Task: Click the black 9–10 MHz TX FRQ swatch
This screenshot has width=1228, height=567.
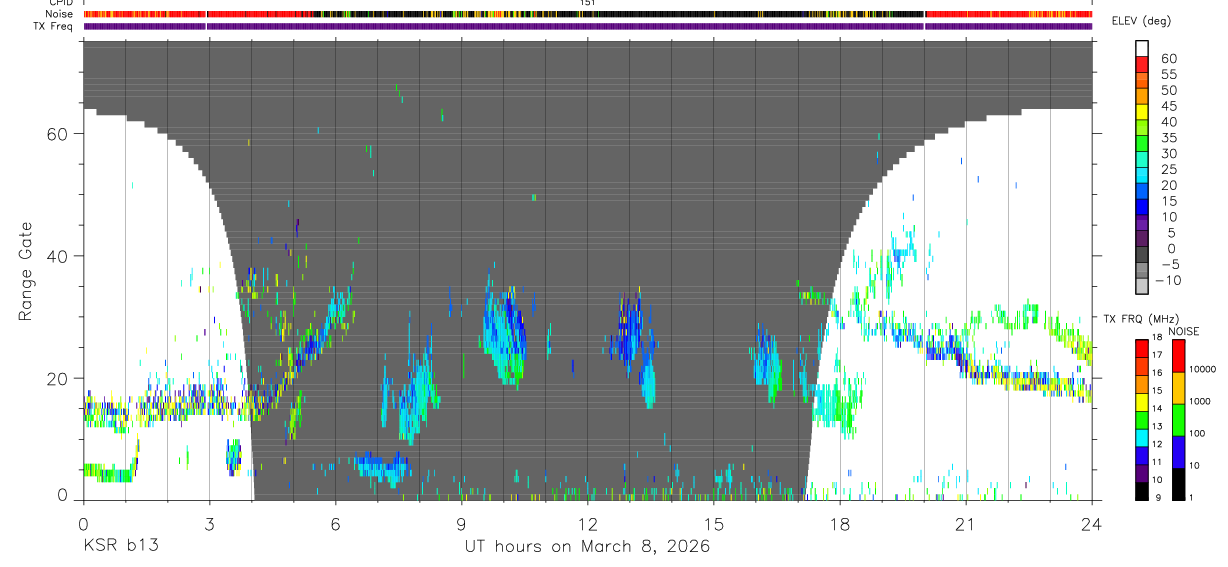Action: click(x=1142, y=491)
